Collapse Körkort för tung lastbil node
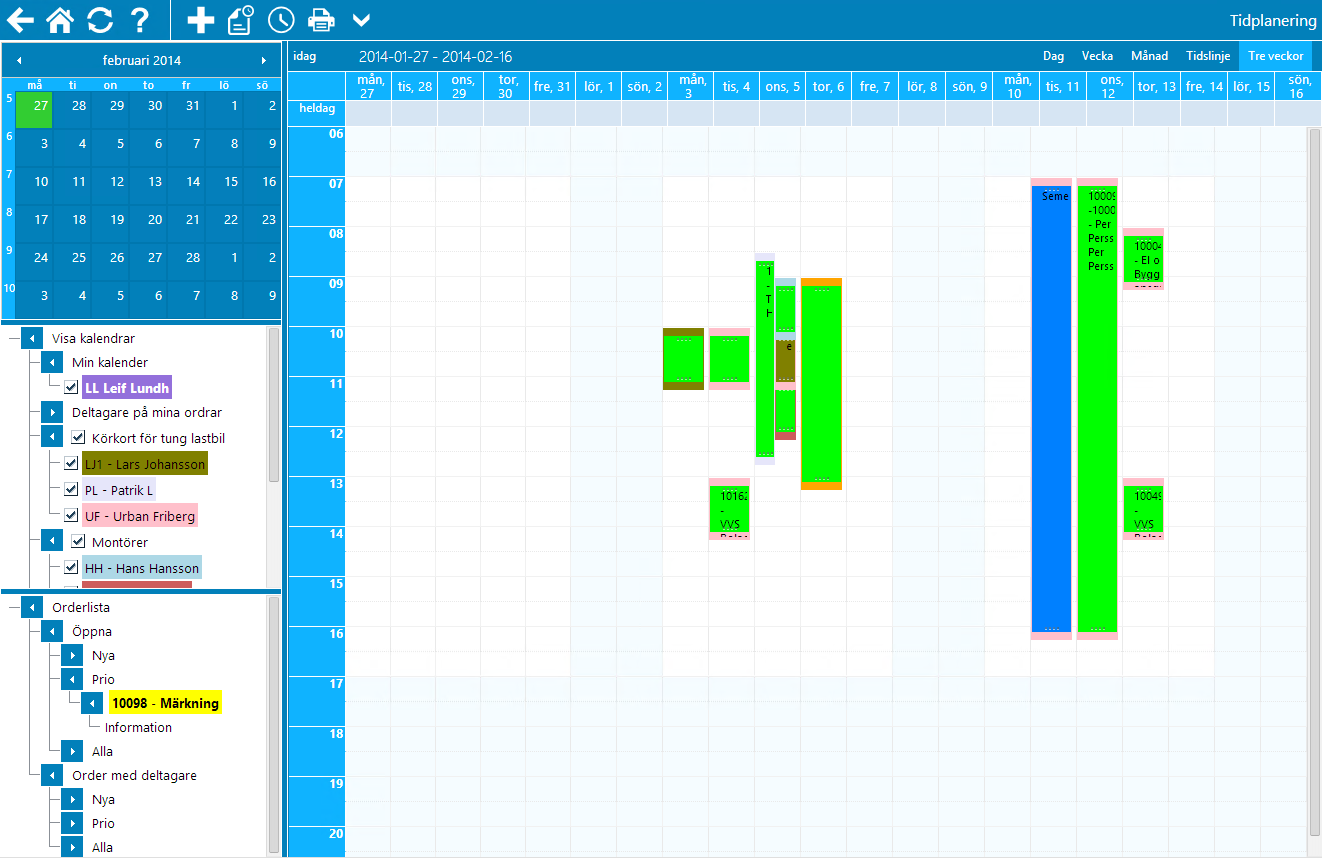 pos(52,437)
